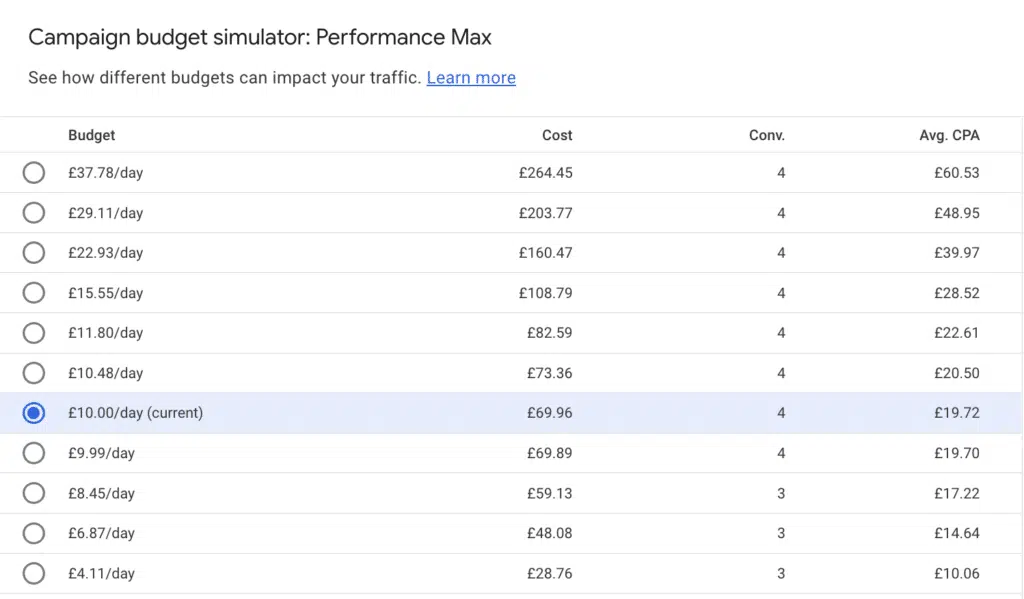Viewport: 1024px width, 599px height.
Task: Click the £73.36 cost value
Action: pos(549,374)
